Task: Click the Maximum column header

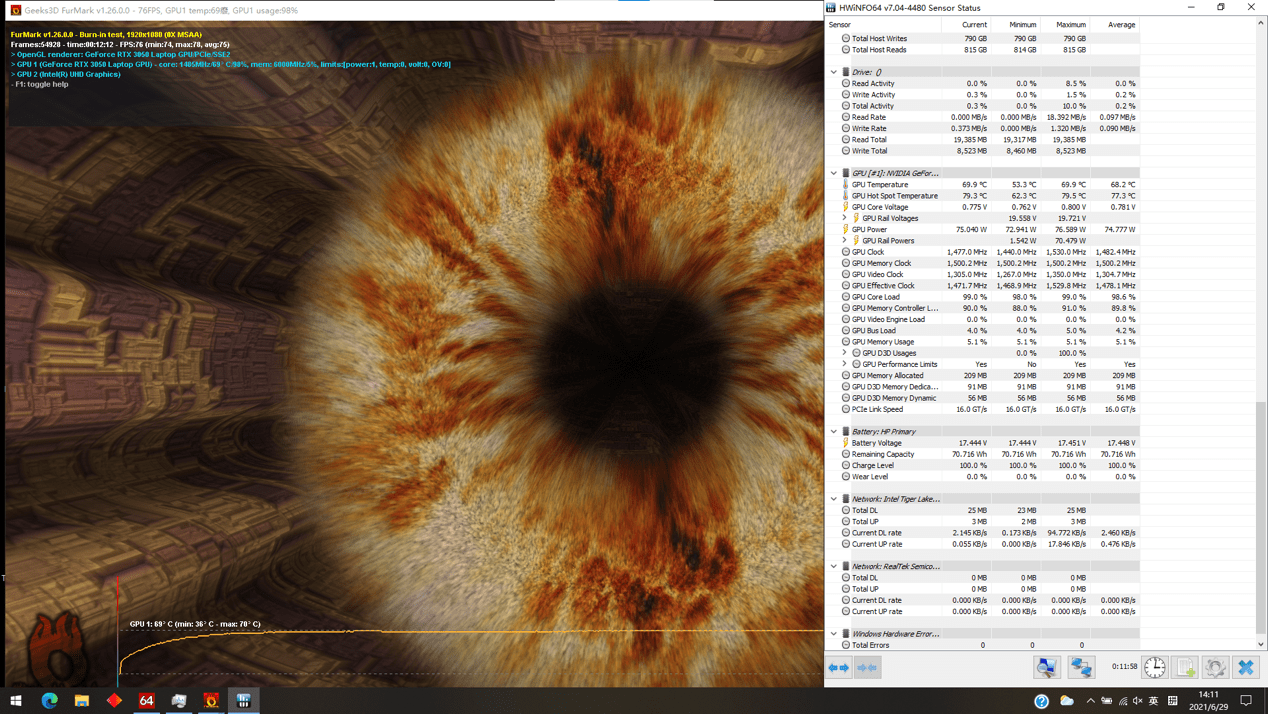Action: 1064,24
